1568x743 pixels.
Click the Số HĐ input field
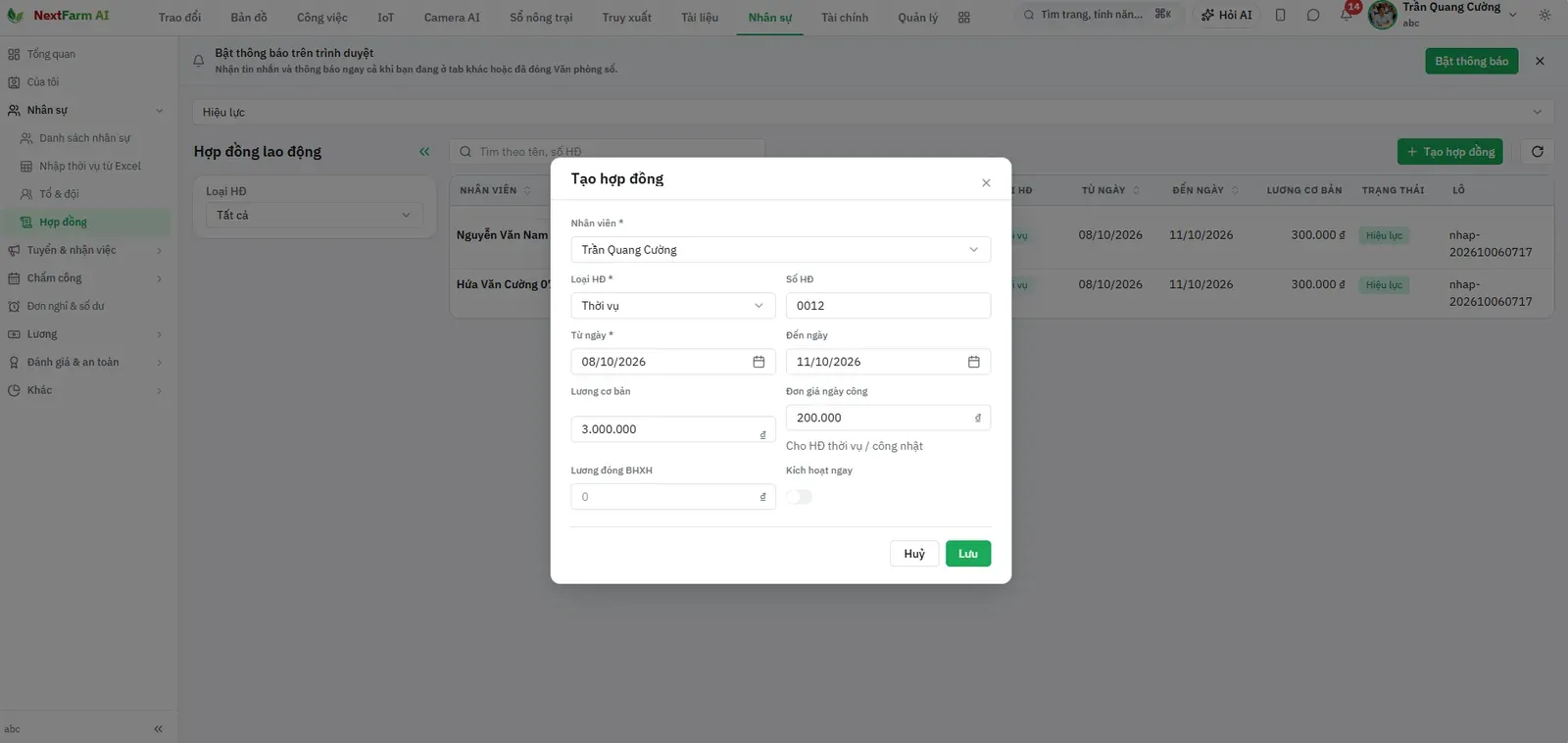pyautogui.click(x=888, y=306)
